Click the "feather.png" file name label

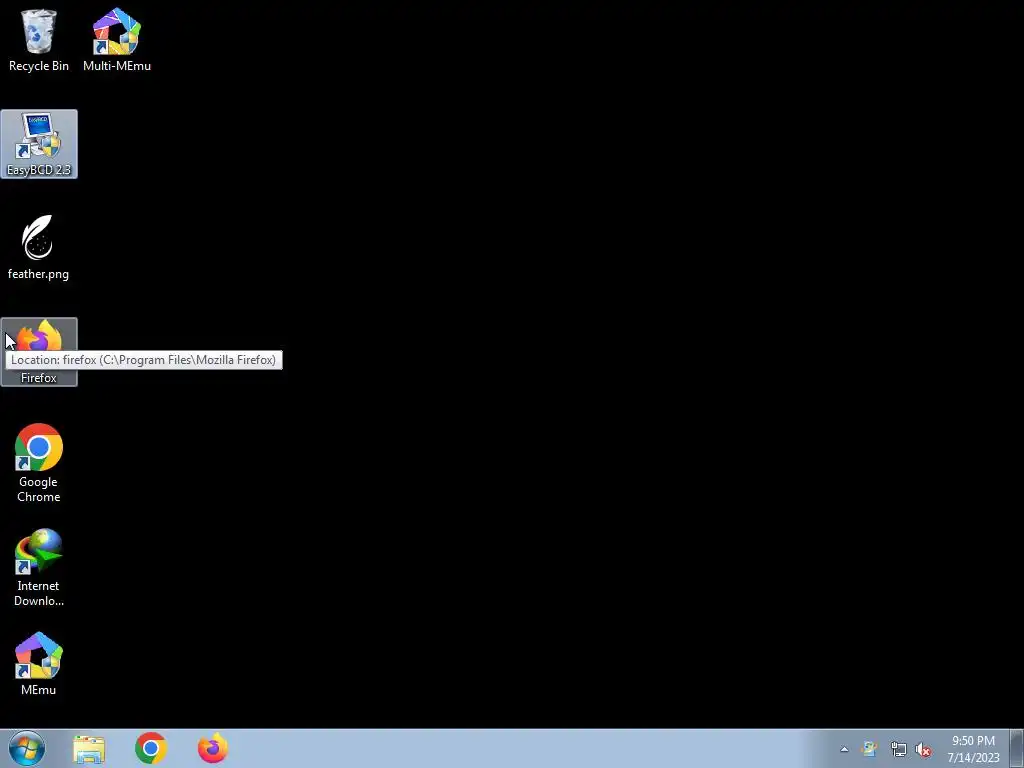coord(38,274)
